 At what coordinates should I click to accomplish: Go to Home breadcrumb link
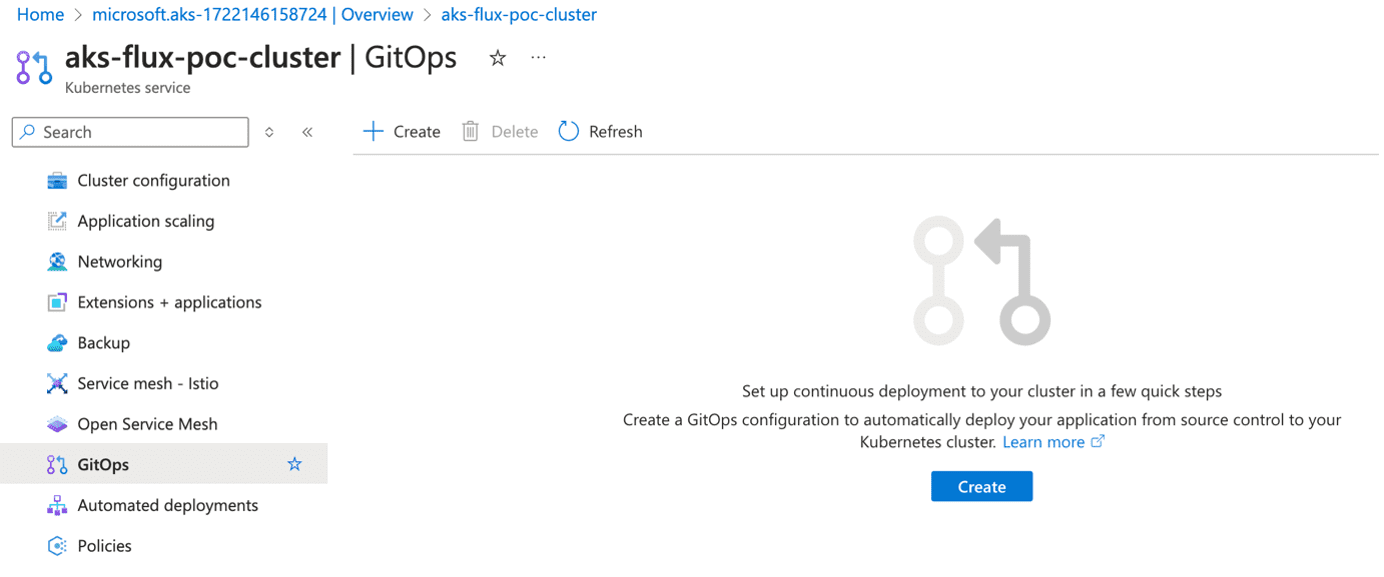point(40,15)
